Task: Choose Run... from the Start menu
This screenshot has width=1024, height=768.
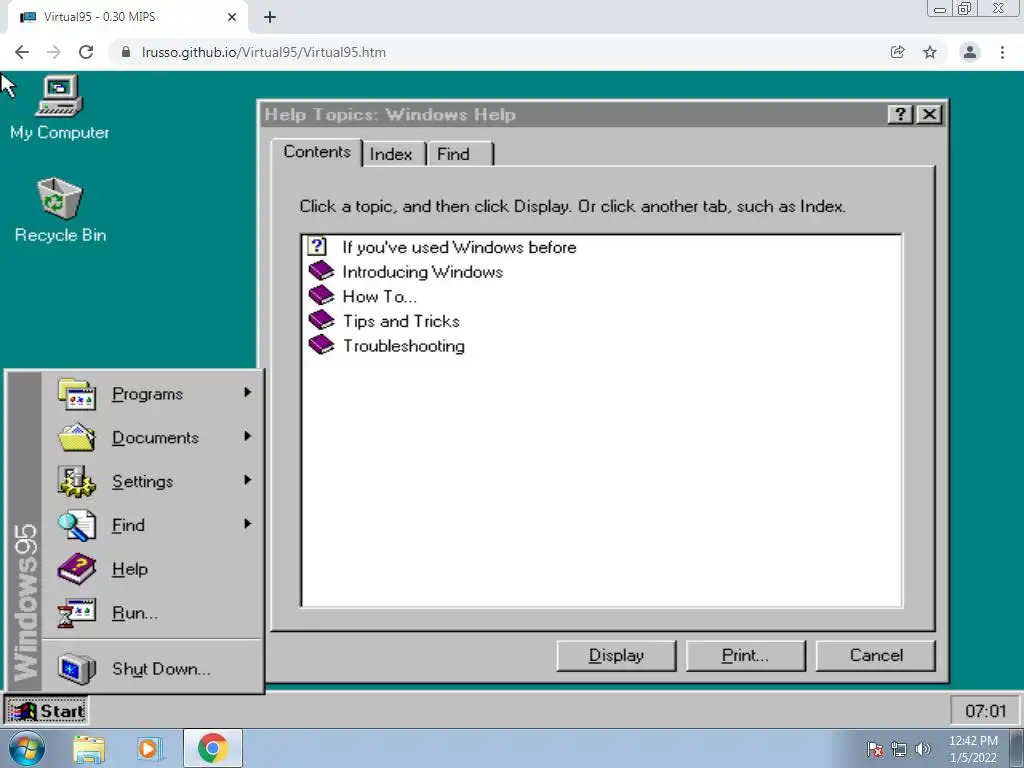Action: 153,613
